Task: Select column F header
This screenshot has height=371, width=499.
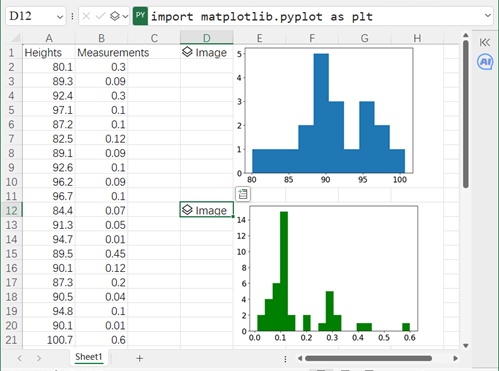Action: 312,38
